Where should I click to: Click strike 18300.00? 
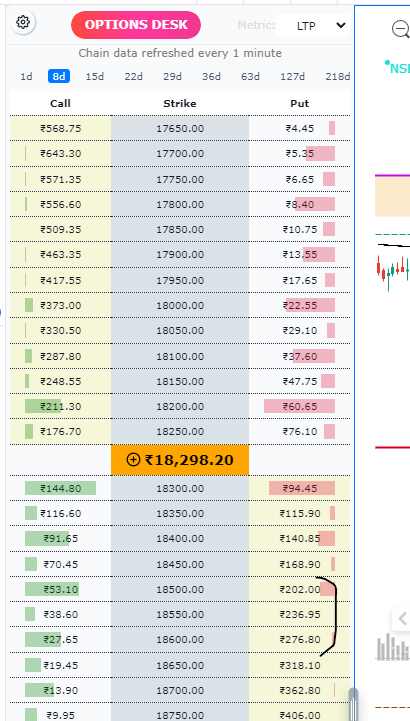[180, 488]
